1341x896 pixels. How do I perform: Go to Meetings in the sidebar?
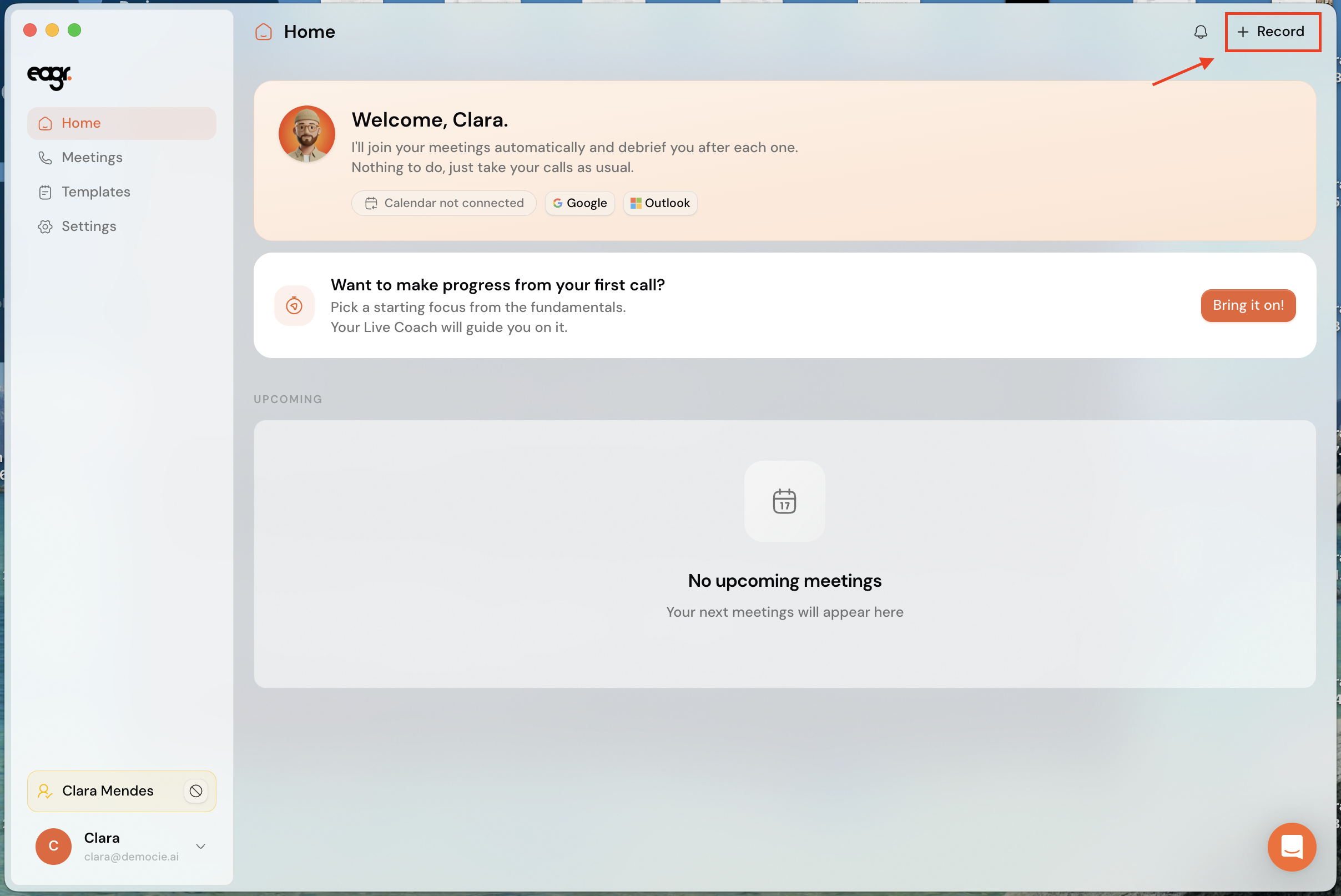click(x=122, y=158)
